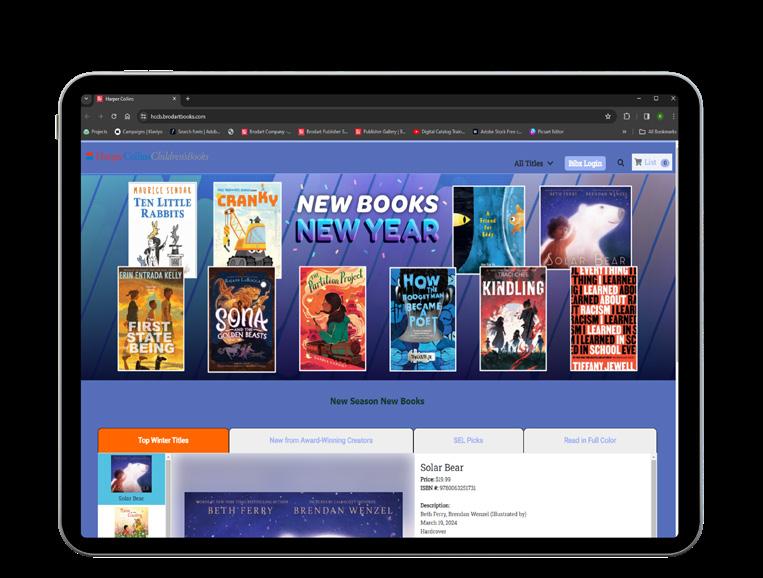763x578 pixels.
Task: Open the green profile avatar
Action: pyautogui.click(x=660, y=117)
